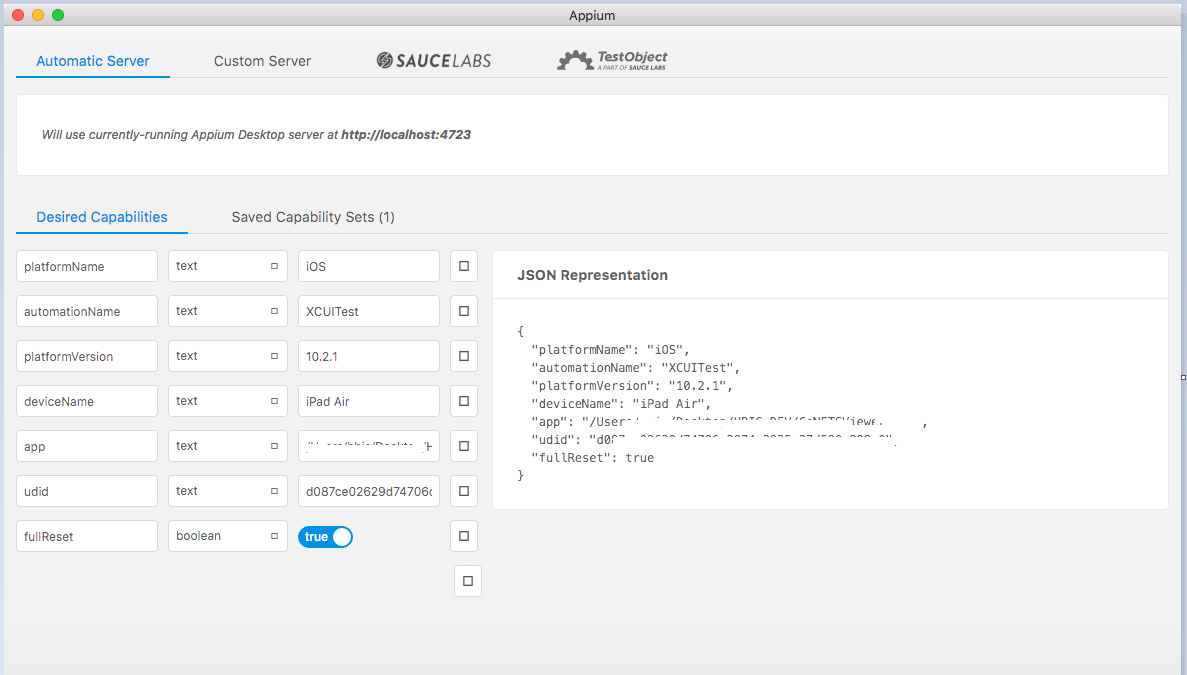
Task: Add a new capability row
Action: [x=468, y=581]
